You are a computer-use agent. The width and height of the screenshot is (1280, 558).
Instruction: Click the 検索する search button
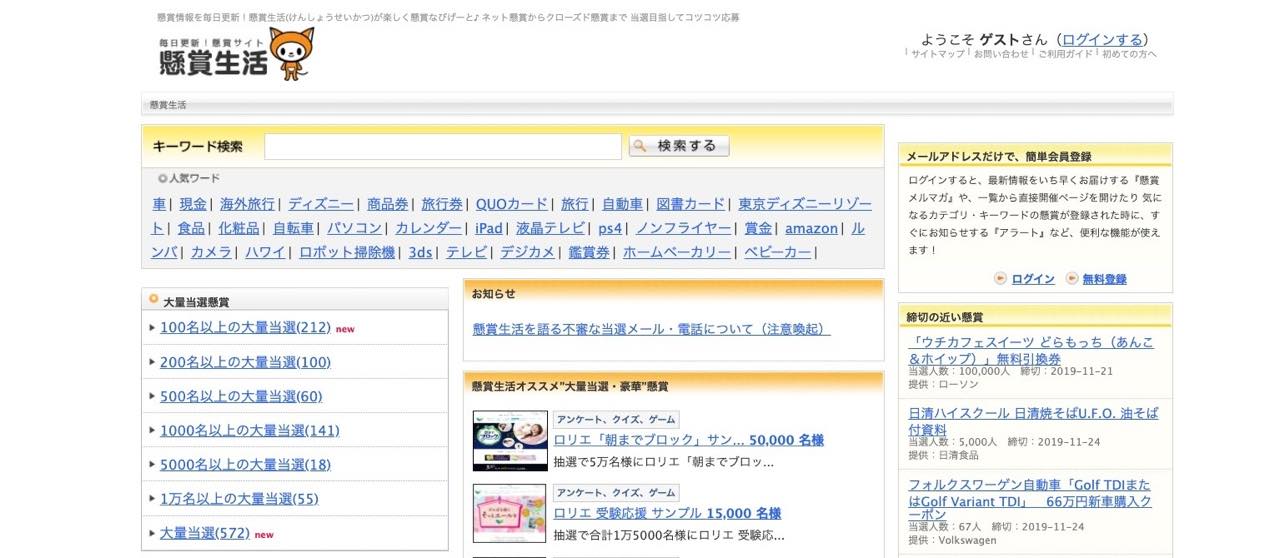click(x=679, y=146)
